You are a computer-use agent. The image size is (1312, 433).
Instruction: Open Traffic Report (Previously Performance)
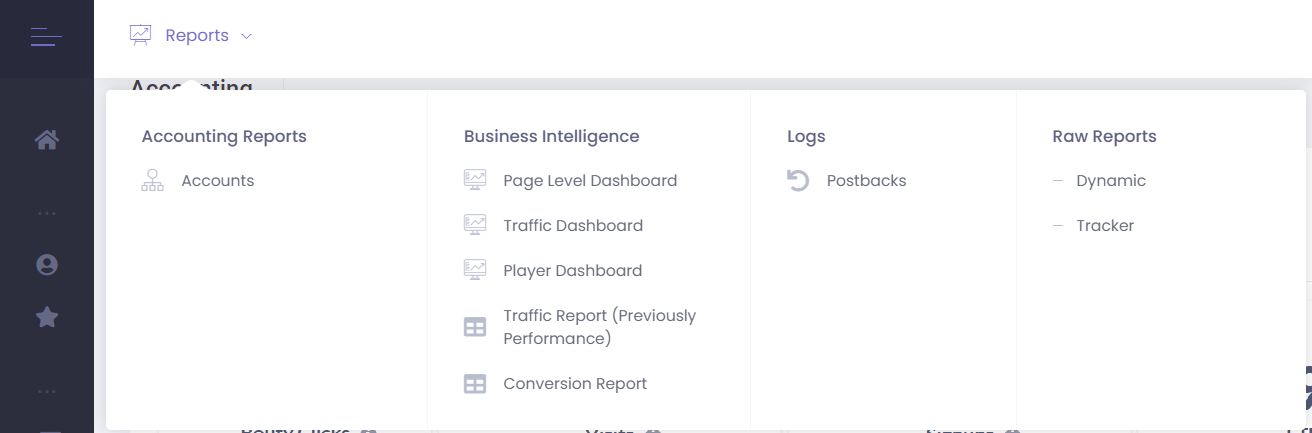(x=600, y=327)
